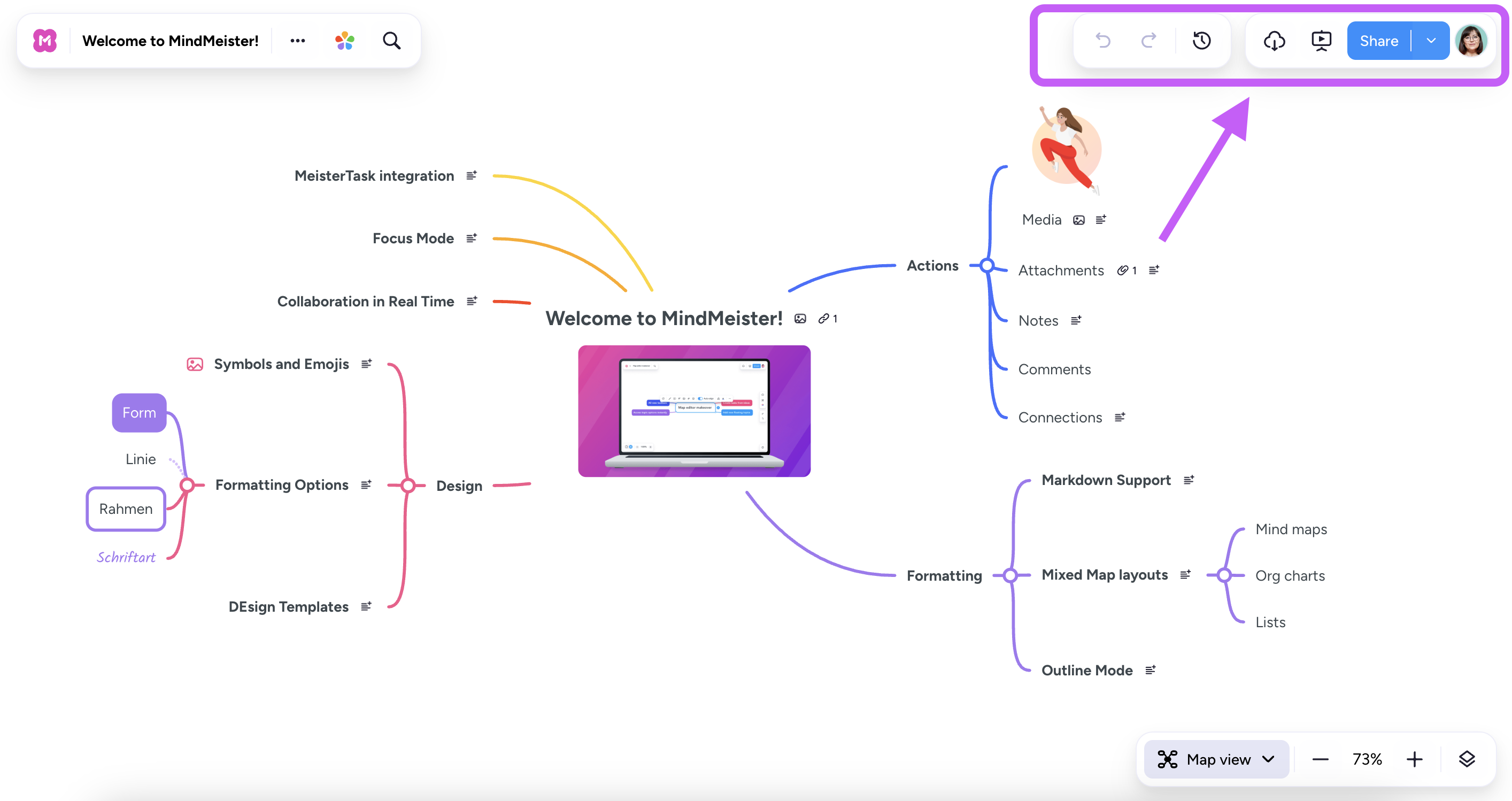The image size is (1512, 801).
Task: Select the Schriftart topic
Action: pyautogui.click(x=126, y=557)
